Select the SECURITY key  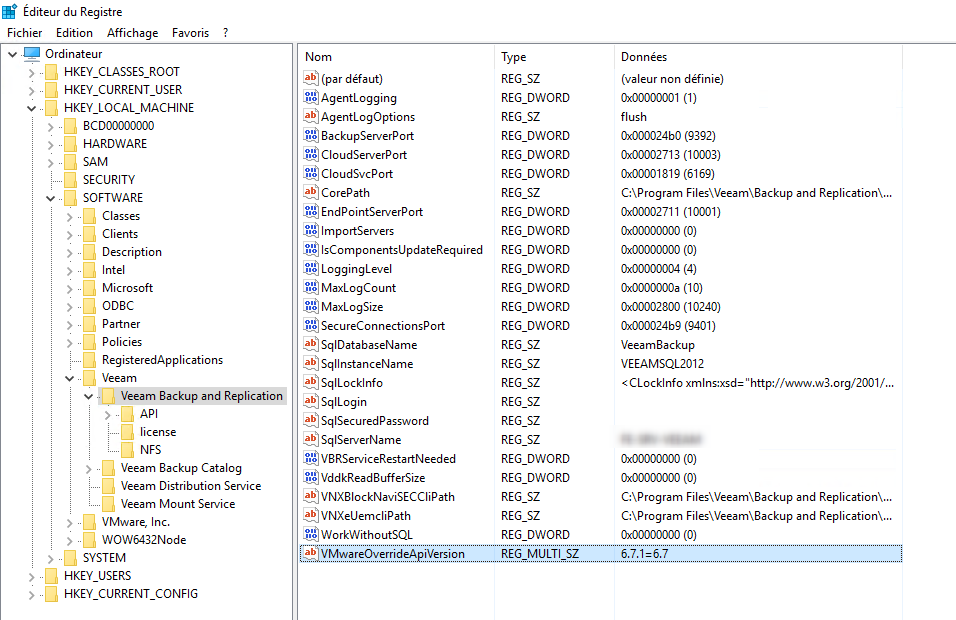(109, 180)
